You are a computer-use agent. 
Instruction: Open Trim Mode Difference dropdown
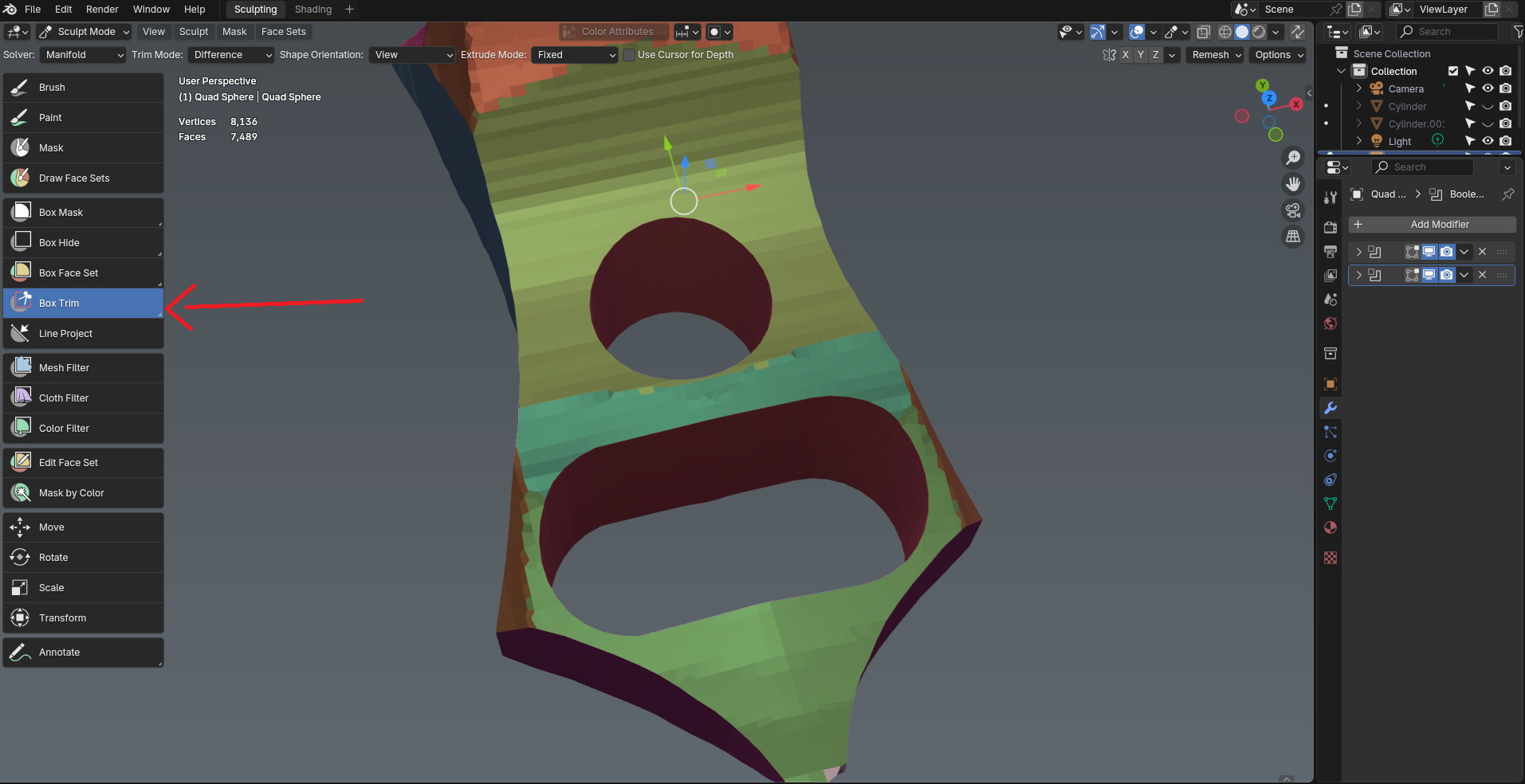231,55
